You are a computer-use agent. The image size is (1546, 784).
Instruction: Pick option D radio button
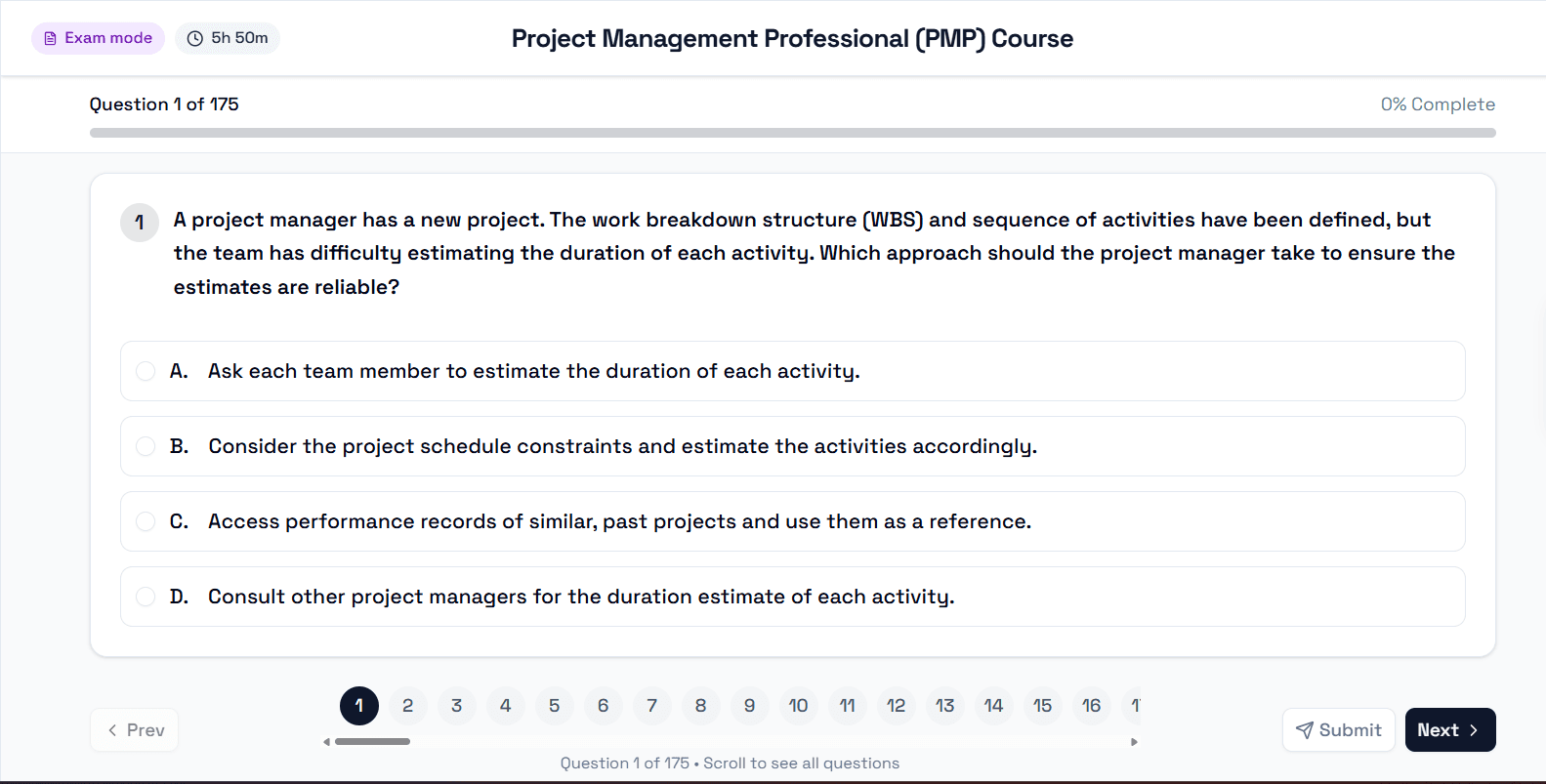(x=146, y=597)
